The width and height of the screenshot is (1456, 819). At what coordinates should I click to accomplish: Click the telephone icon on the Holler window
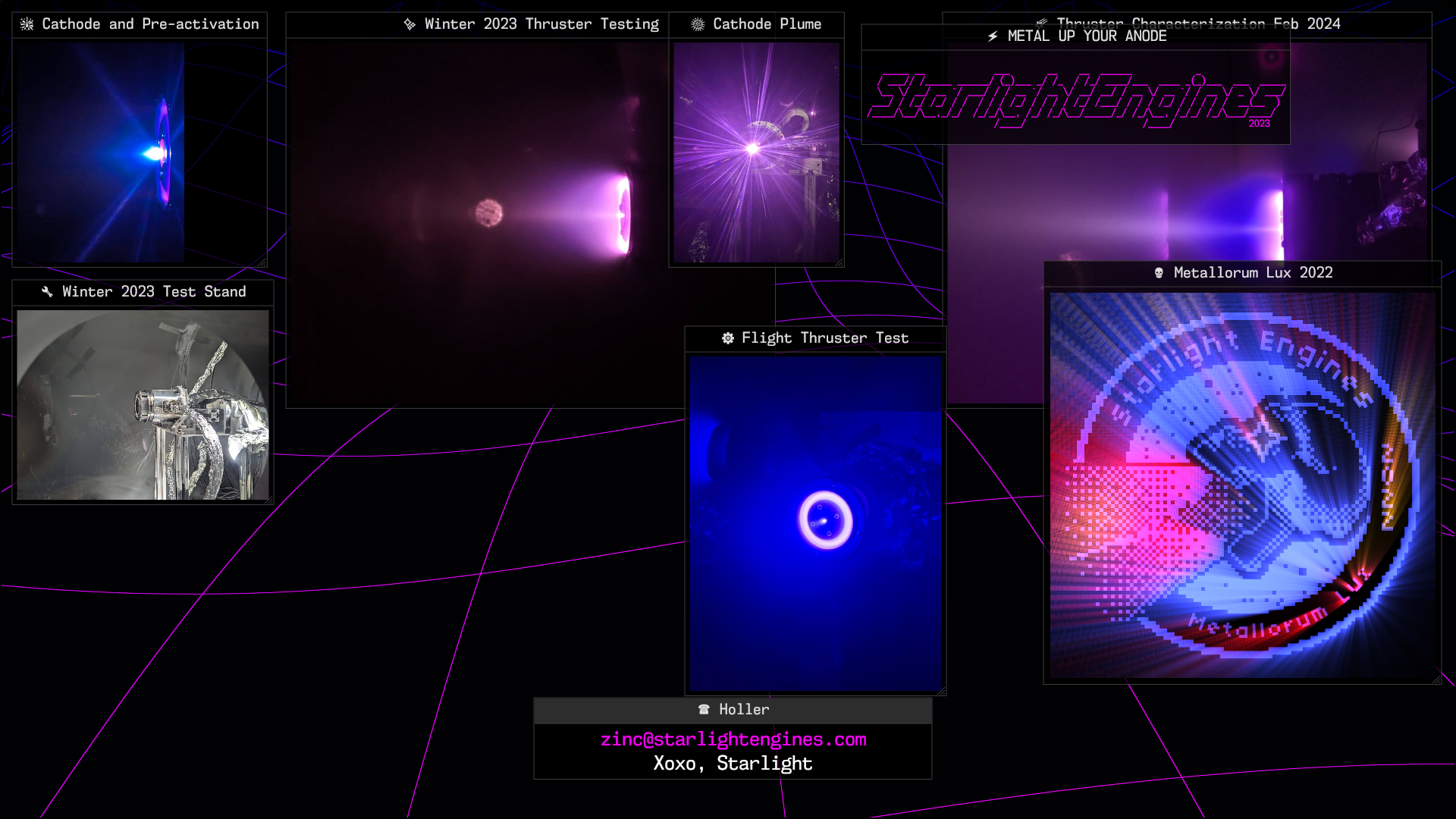[x=704, y=710]
